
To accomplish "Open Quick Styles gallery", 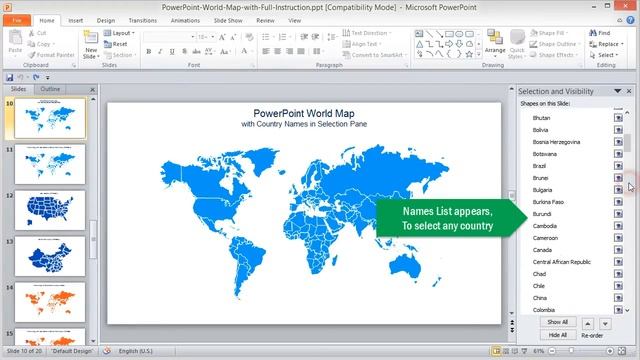I will click(517, 44).
